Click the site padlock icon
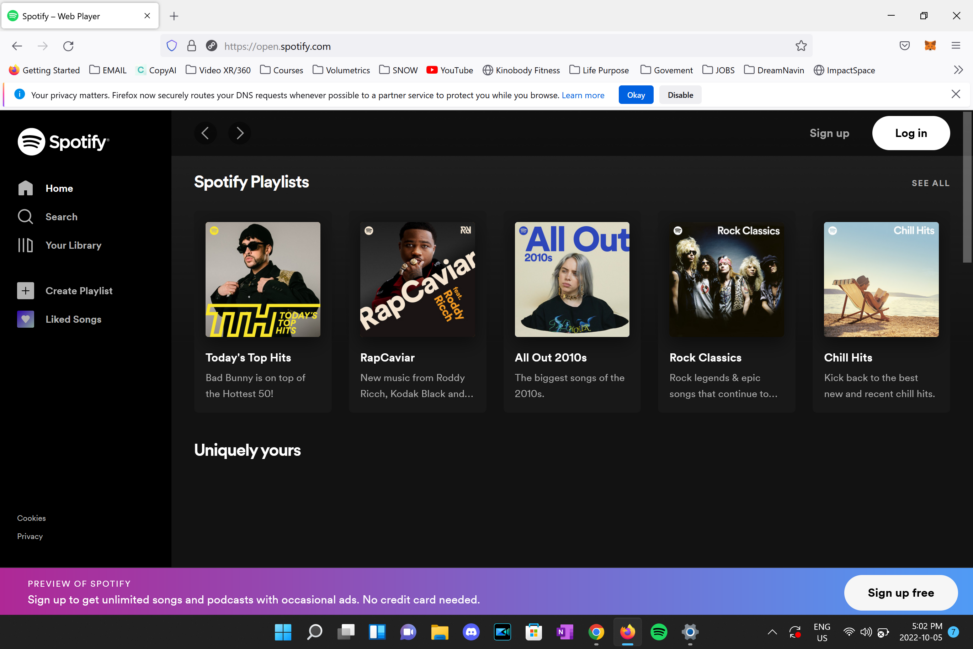Screen dimensions: 973x649 [192, 46]
